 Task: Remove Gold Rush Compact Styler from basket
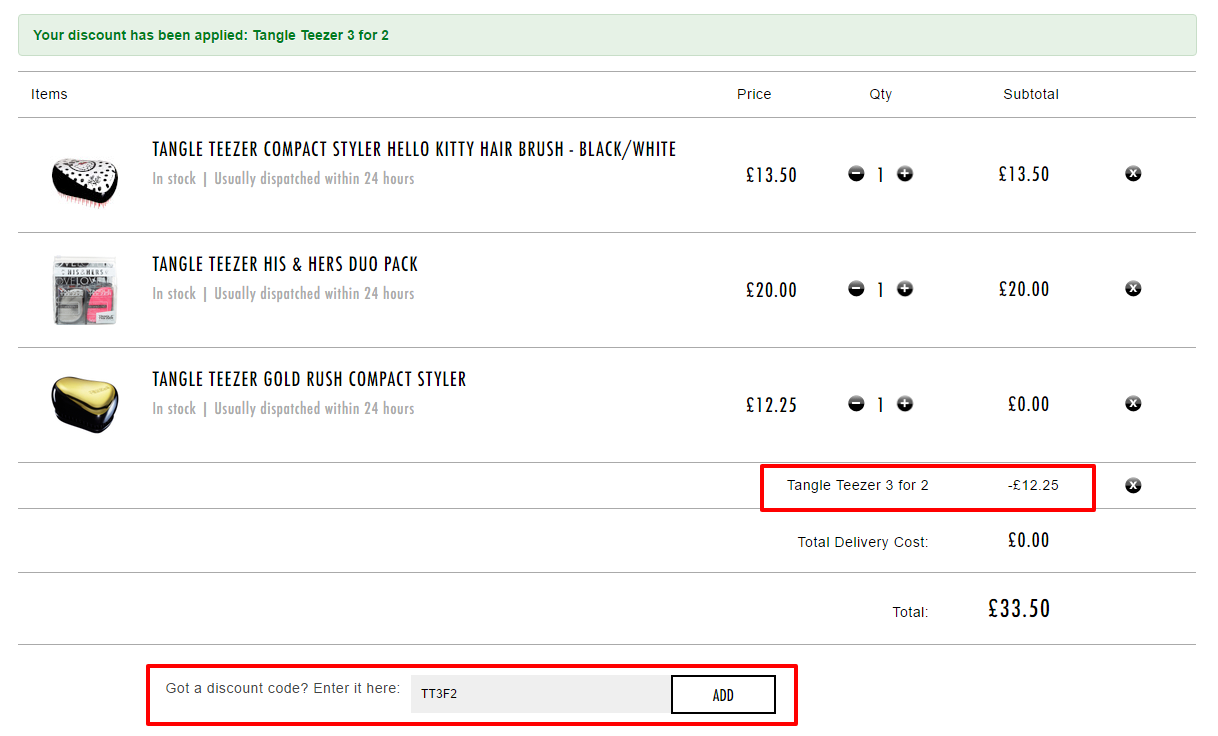pos(1133,404)
